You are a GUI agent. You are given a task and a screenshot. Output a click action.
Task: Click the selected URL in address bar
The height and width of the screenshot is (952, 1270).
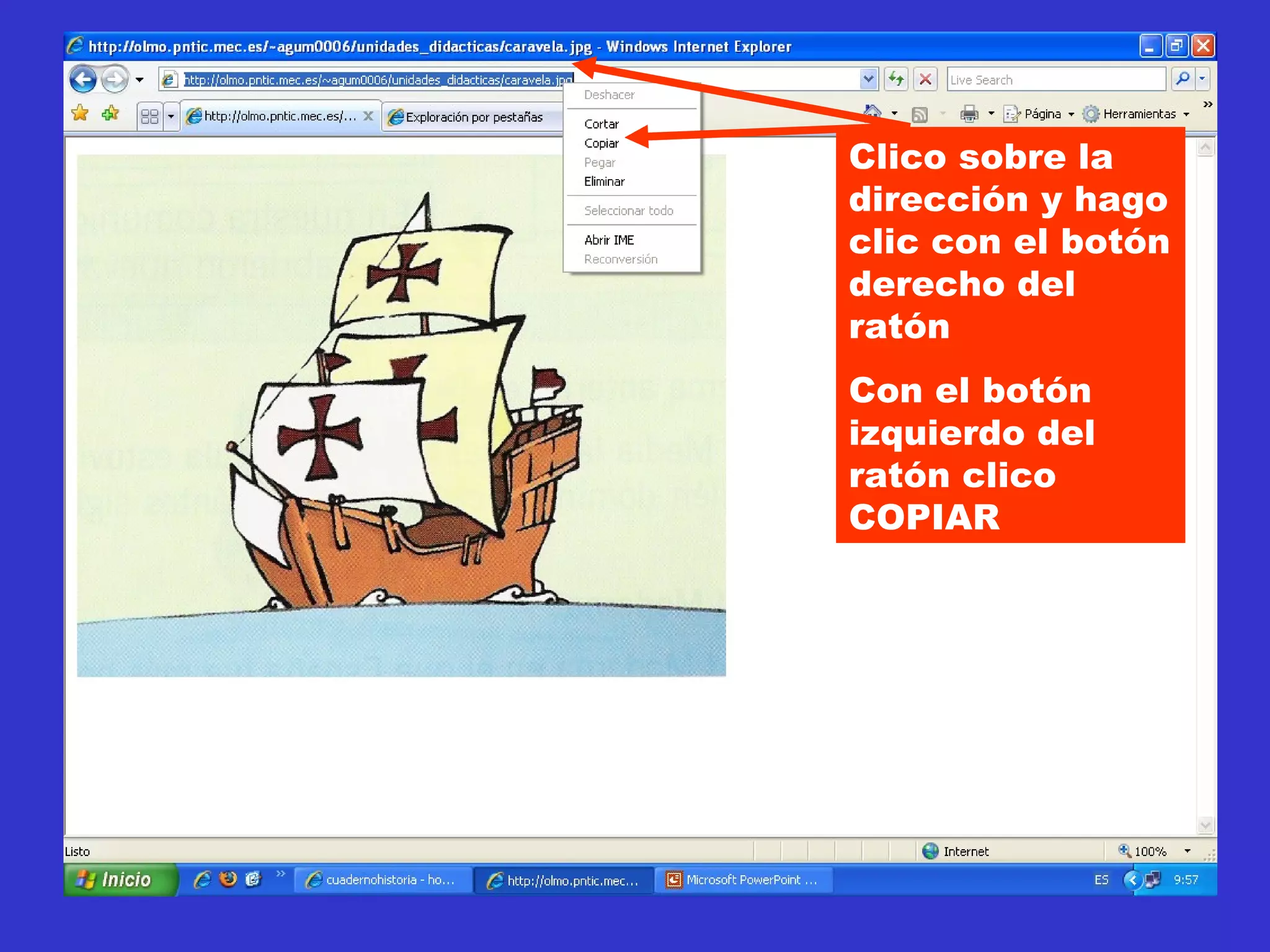pyautogui.click(x=378, y=80)
